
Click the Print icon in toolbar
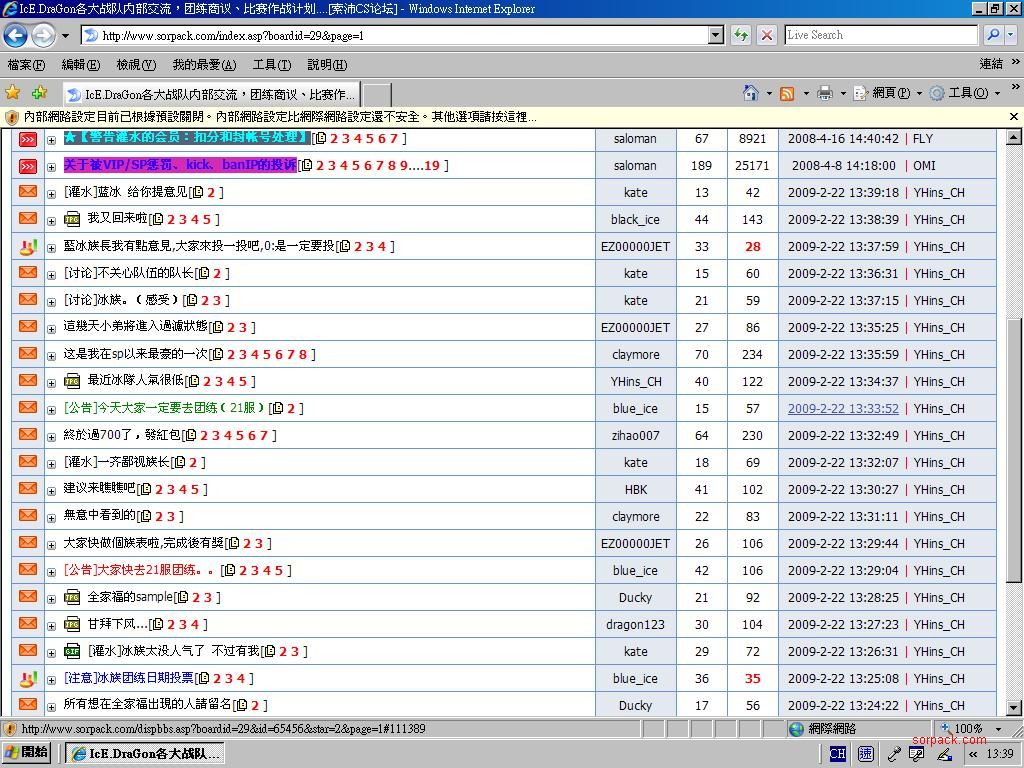tap(825, 93)
